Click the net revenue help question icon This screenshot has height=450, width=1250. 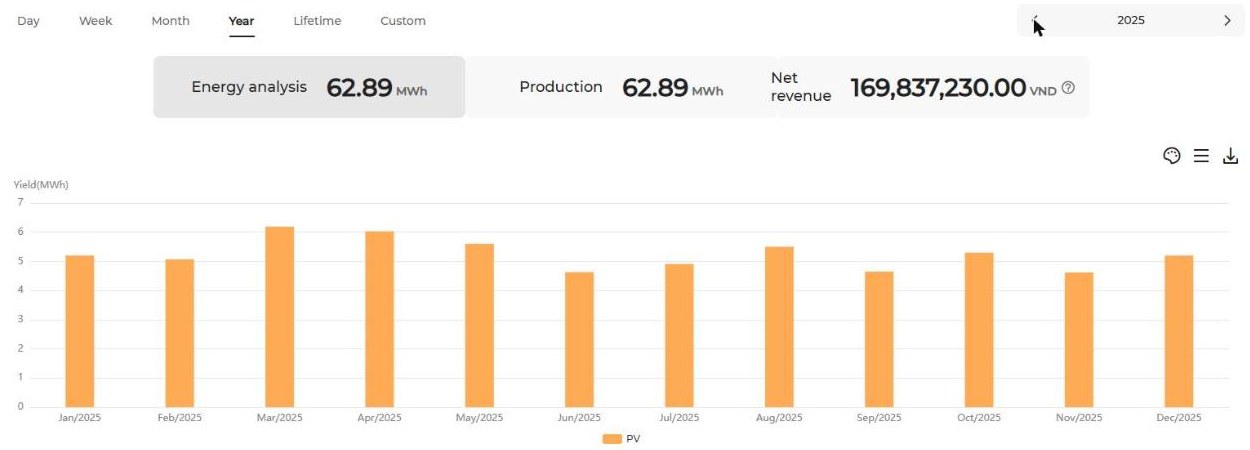tap(1068, 88)
